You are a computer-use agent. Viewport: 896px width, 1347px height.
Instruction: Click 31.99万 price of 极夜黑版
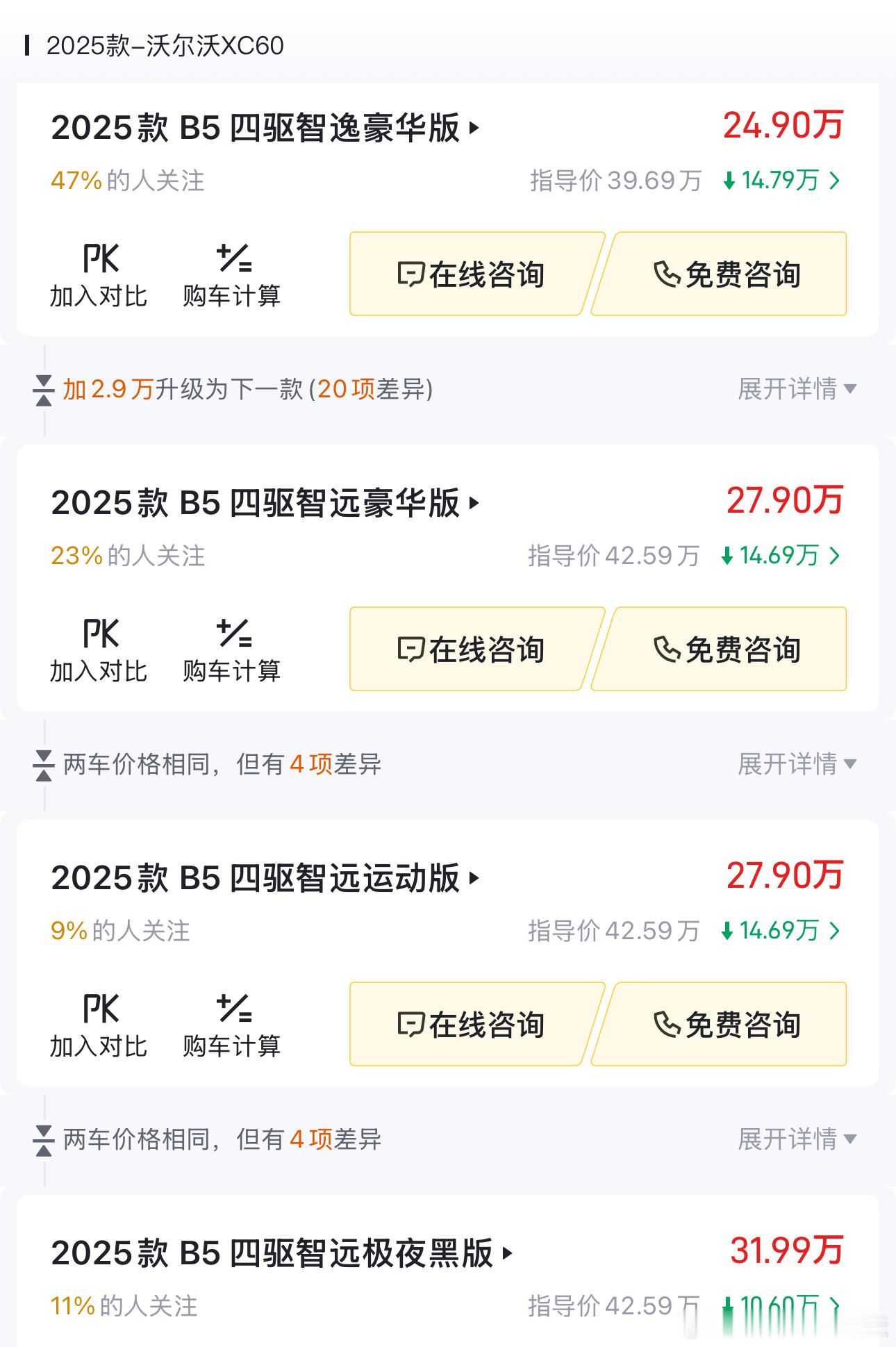(786, 1250)
